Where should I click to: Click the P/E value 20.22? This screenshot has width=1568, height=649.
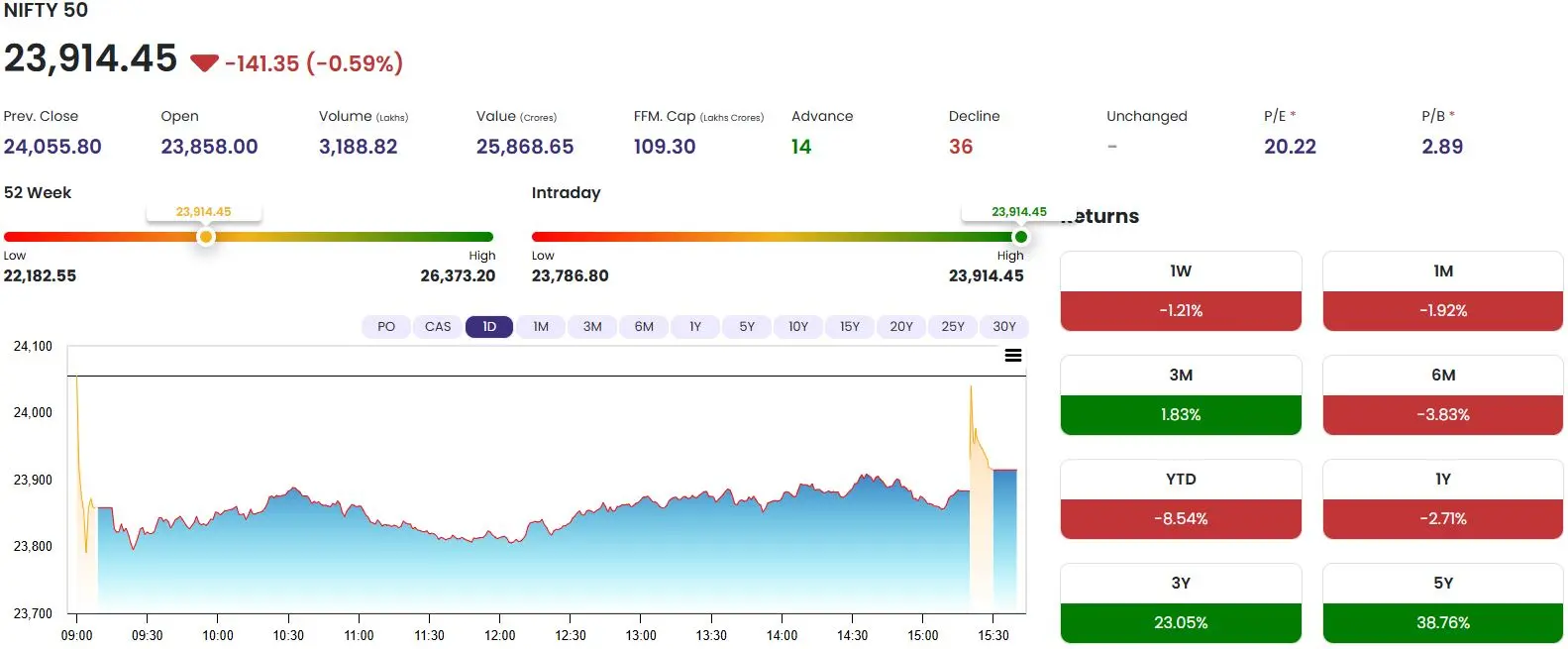tap(1290, 147)
